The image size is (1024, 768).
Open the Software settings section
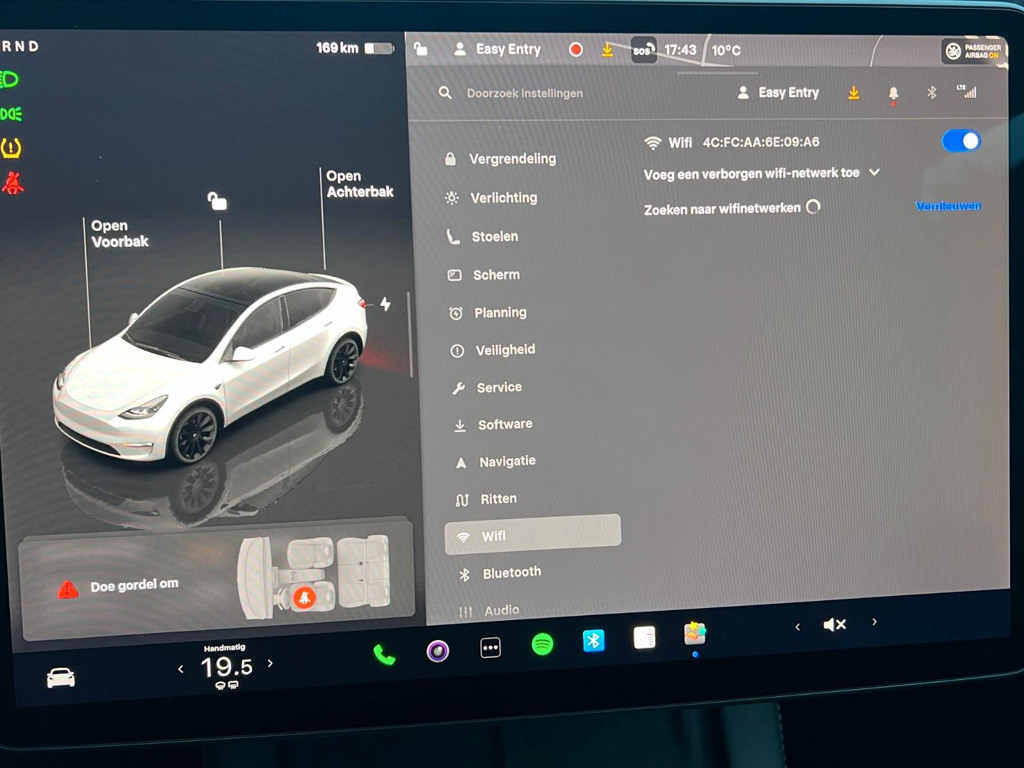[504, 424]
